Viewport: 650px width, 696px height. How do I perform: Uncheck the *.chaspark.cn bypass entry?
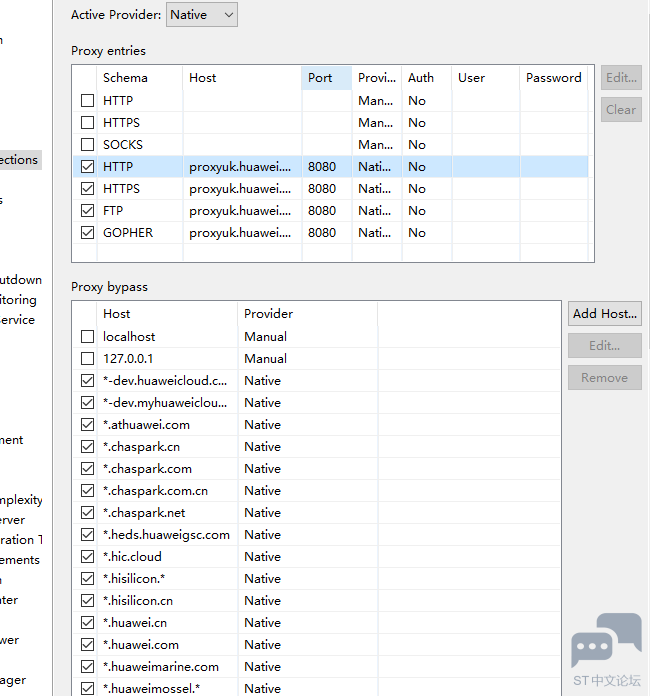pyautogui.click(x=87, y=447)
